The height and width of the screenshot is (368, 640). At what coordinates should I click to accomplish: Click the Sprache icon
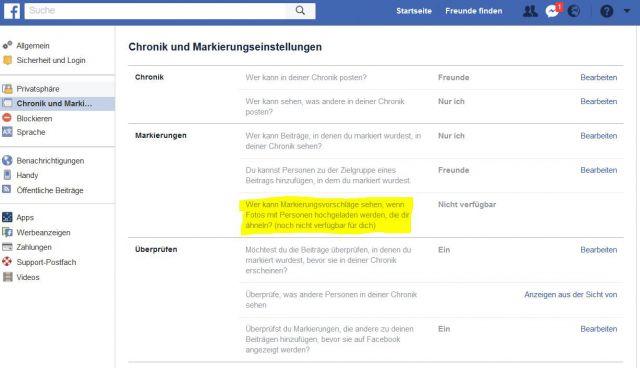[7, 132]
